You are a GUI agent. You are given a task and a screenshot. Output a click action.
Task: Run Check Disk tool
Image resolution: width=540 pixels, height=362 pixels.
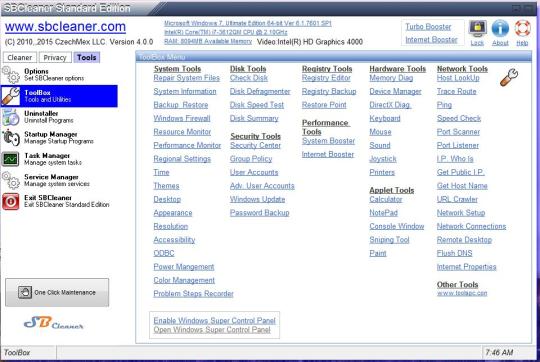[249, 78]
